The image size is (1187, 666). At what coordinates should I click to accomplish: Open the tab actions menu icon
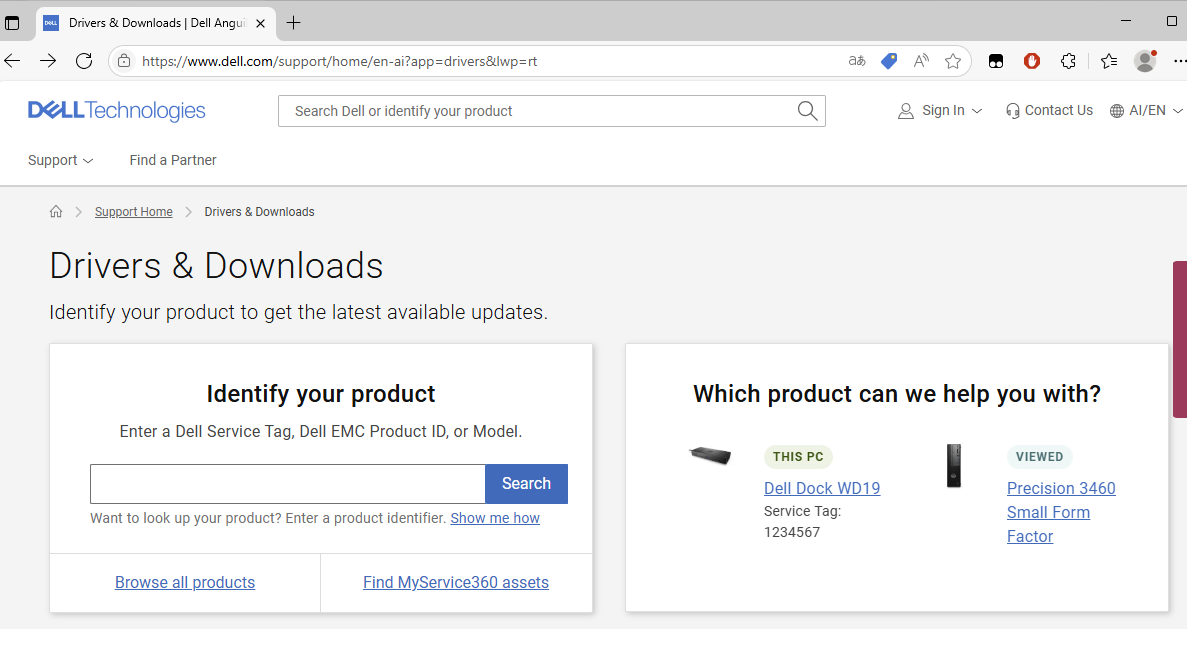tap(12, 23)
